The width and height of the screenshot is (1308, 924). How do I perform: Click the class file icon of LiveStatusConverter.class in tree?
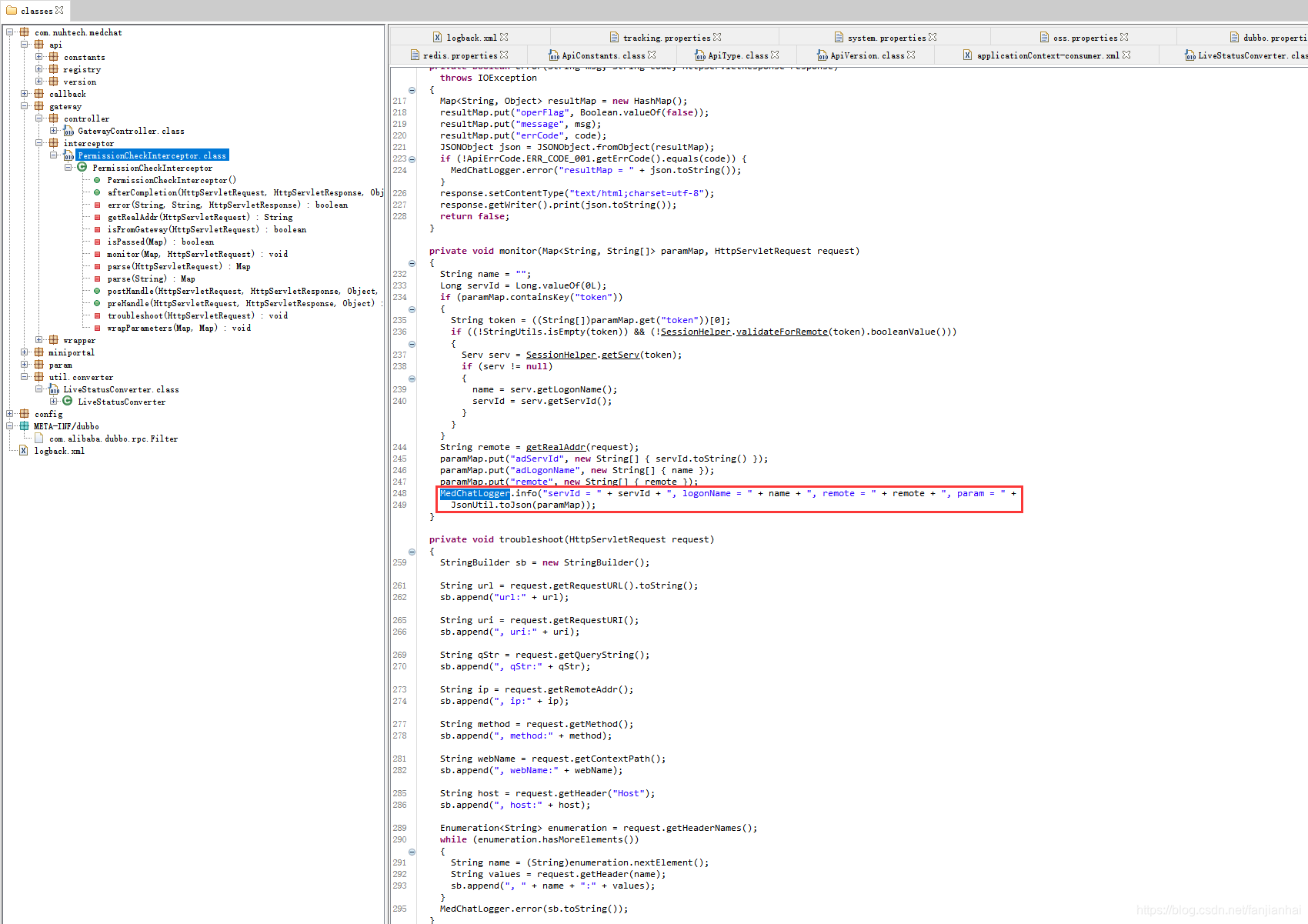[54, 389]
